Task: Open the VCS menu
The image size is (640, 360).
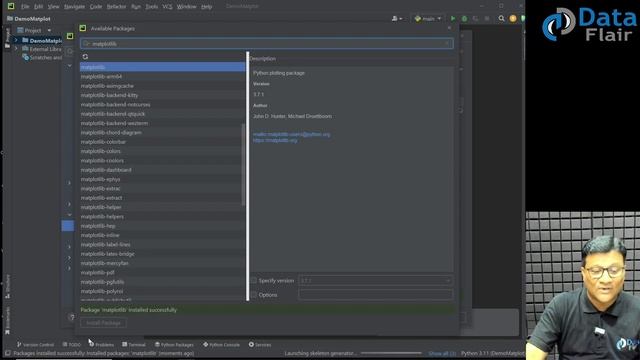Action: tap(167, 7)
